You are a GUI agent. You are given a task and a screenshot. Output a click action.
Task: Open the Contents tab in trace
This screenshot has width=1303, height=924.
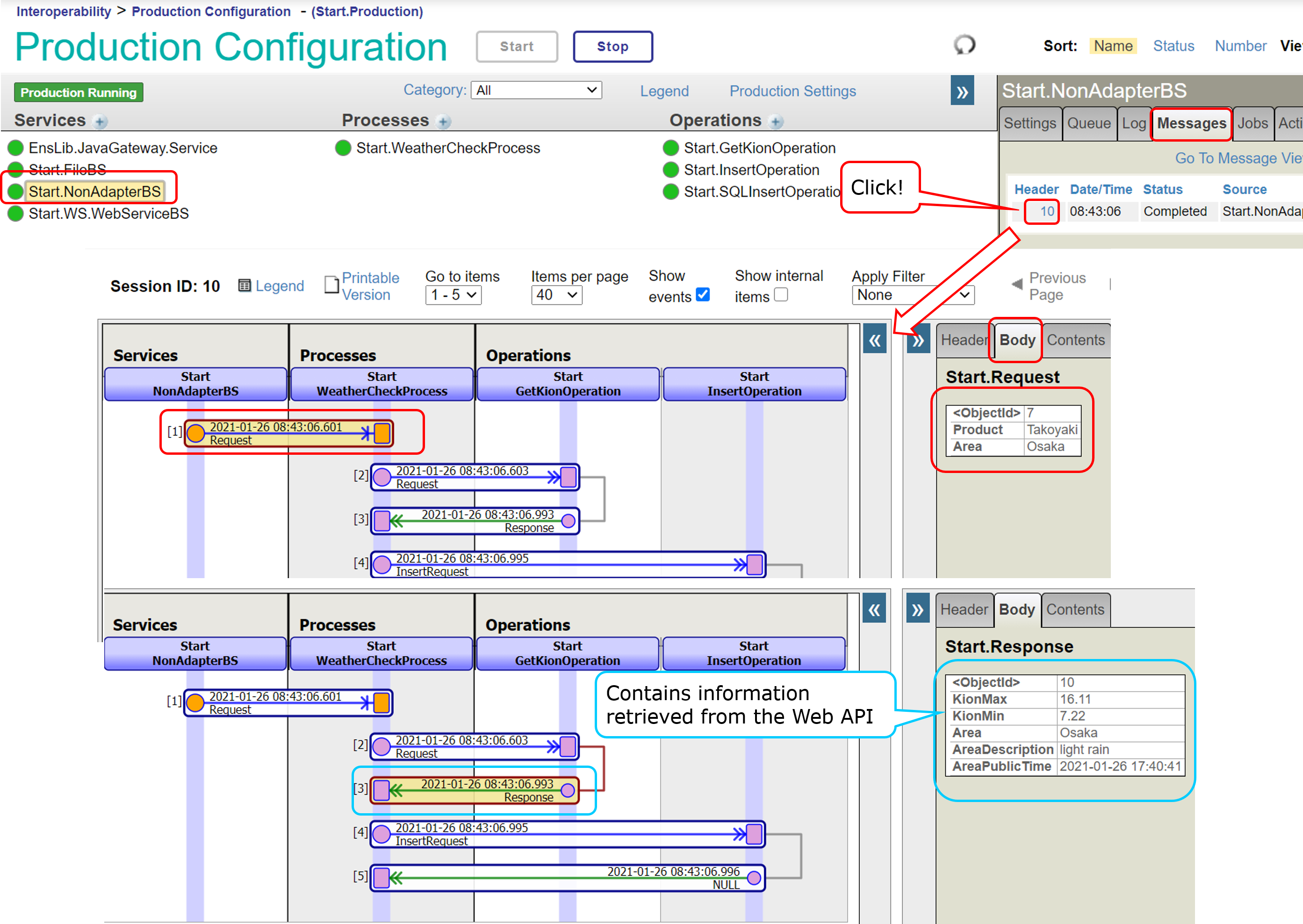[1075, 340]
